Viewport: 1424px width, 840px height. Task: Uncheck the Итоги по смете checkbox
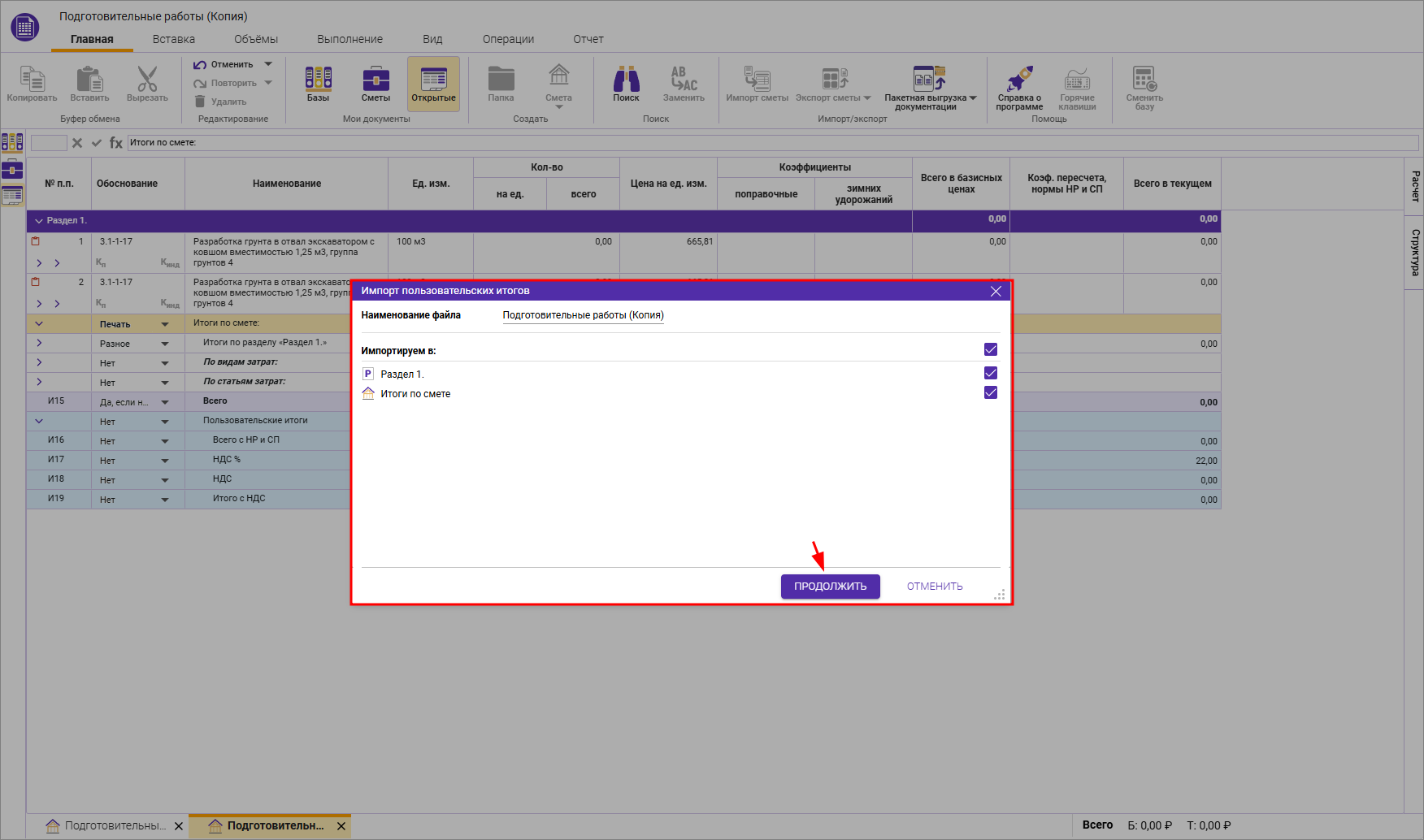[x=990, y=393]
